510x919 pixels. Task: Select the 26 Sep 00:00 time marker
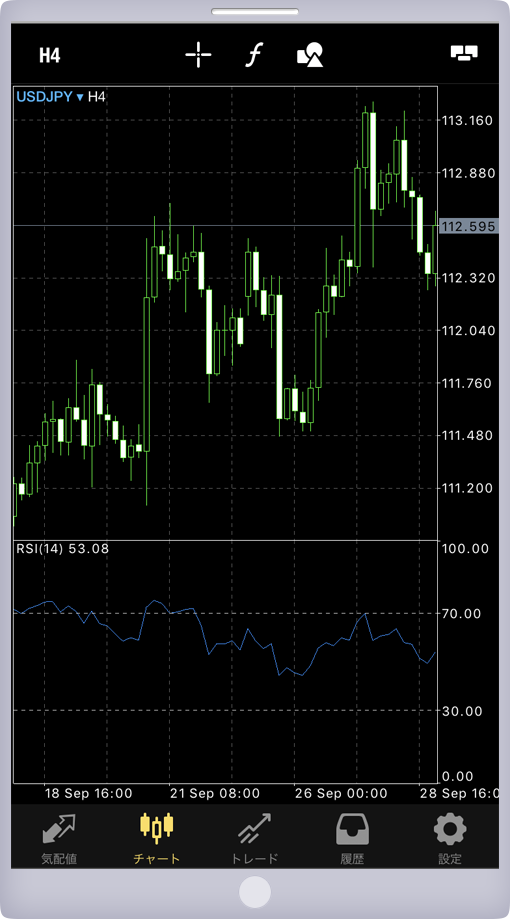(x=342, y=794)
